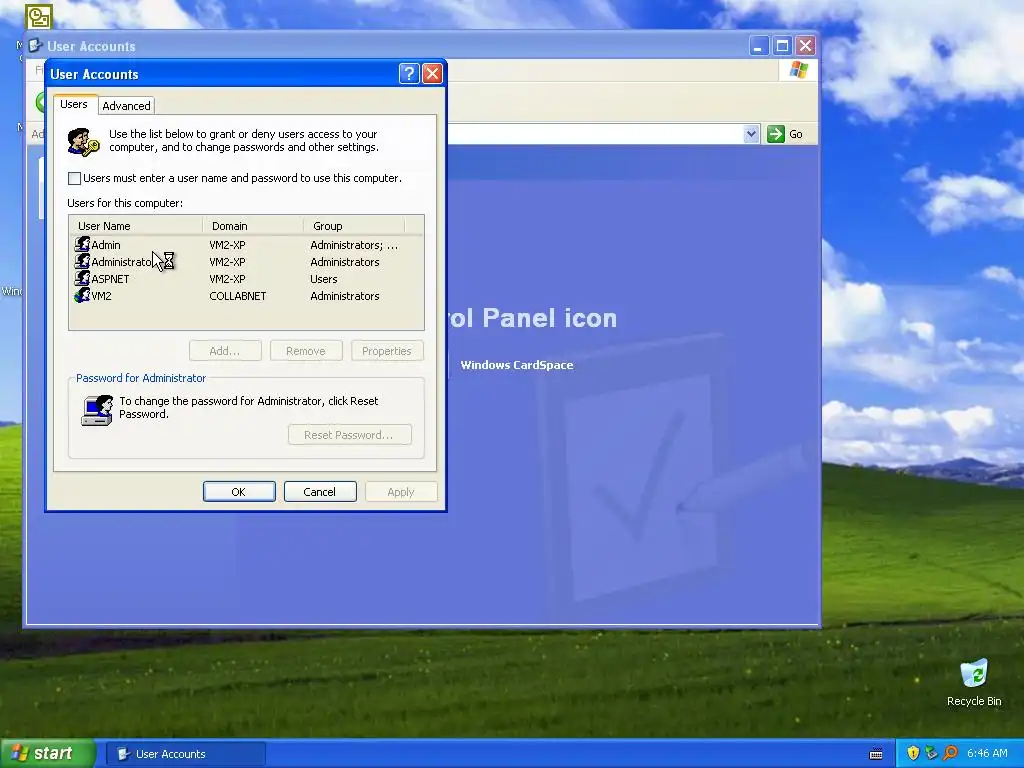Click the user-with-keys icon at top
1024x768 pixels.
pos(83,142)
